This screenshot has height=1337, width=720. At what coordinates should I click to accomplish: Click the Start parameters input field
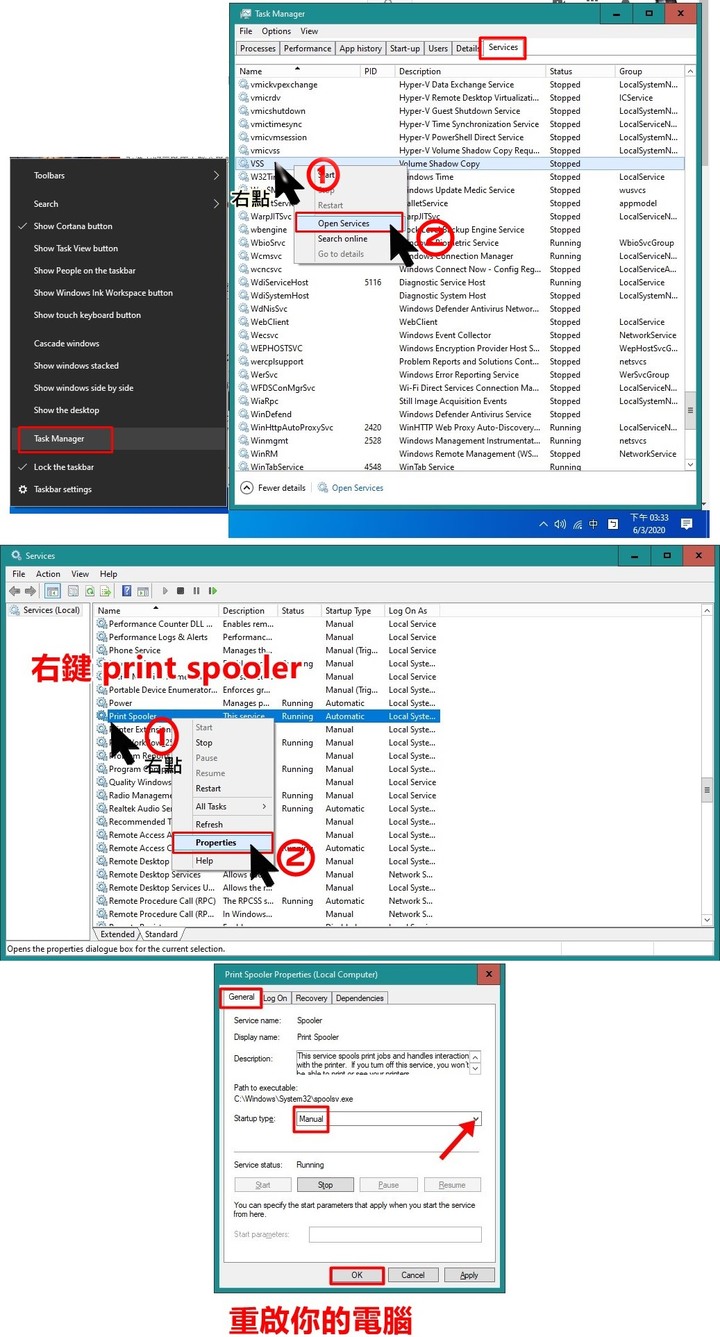click(x=395, y=1235)
